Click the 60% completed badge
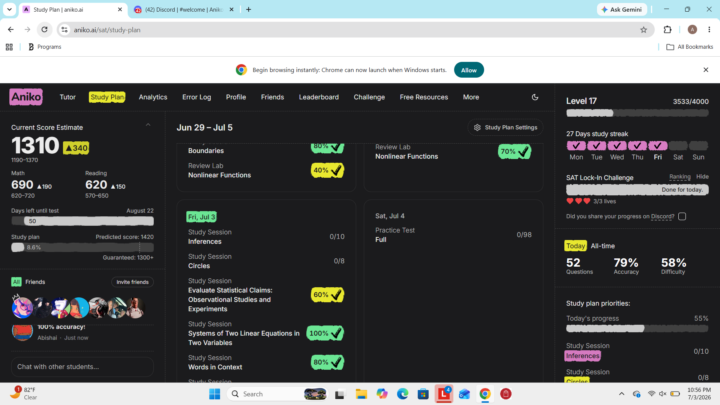This screenshot has height=405, width=720. (327, 294)
